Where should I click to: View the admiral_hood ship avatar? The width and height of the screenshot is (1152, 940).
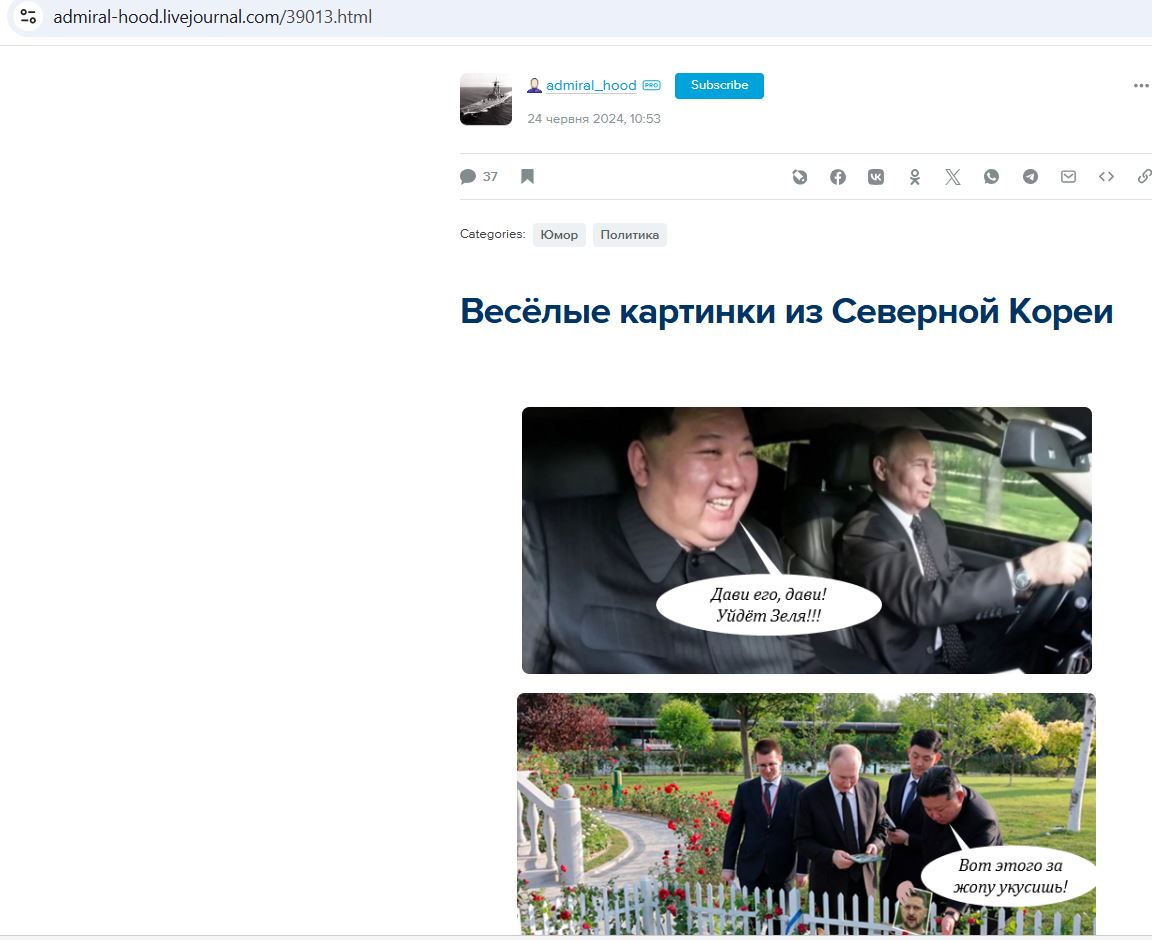(486, 99)
